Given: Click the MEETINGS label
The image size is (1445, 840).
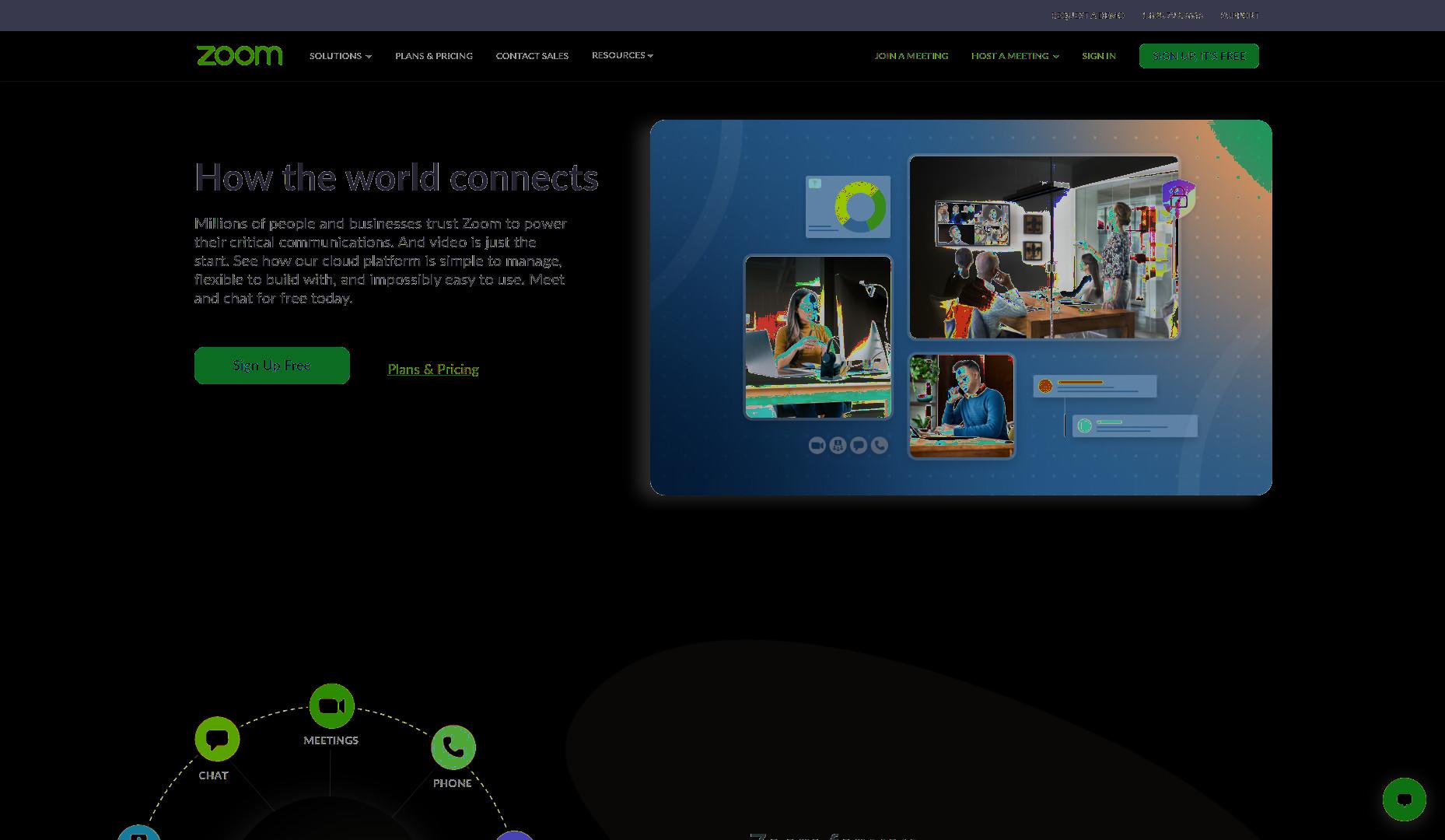Looking at the screenshot, I should pos(331,740).
